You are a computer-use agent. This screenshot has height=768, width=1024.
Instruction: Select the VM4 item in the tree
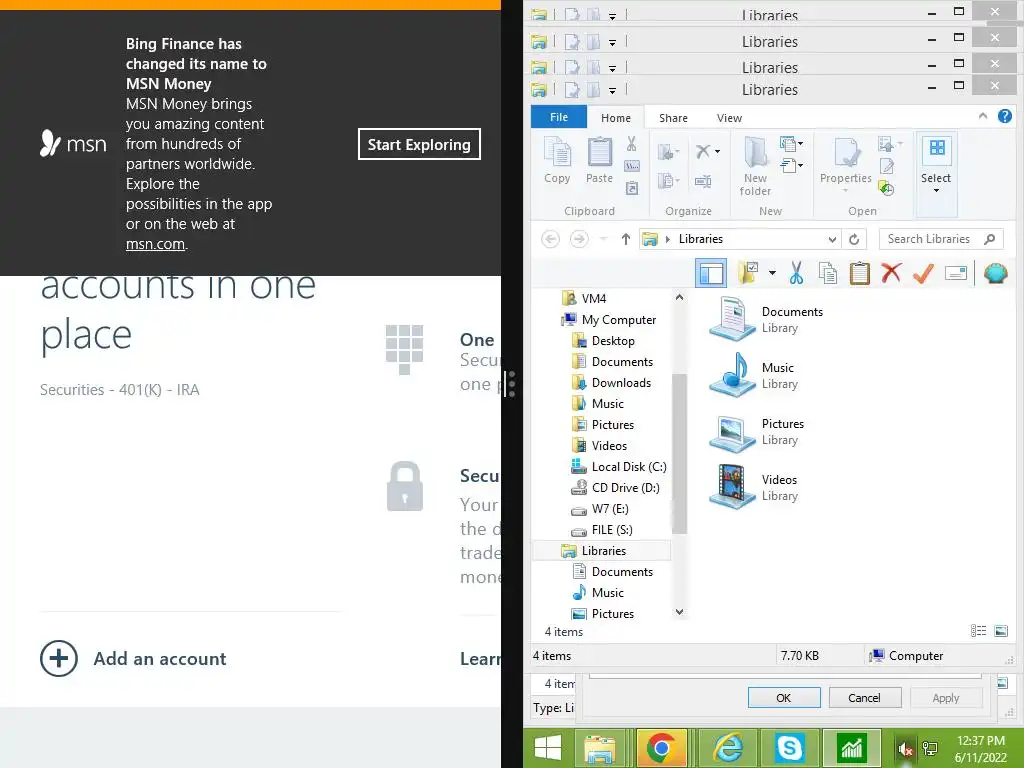(x=584, y=298)
